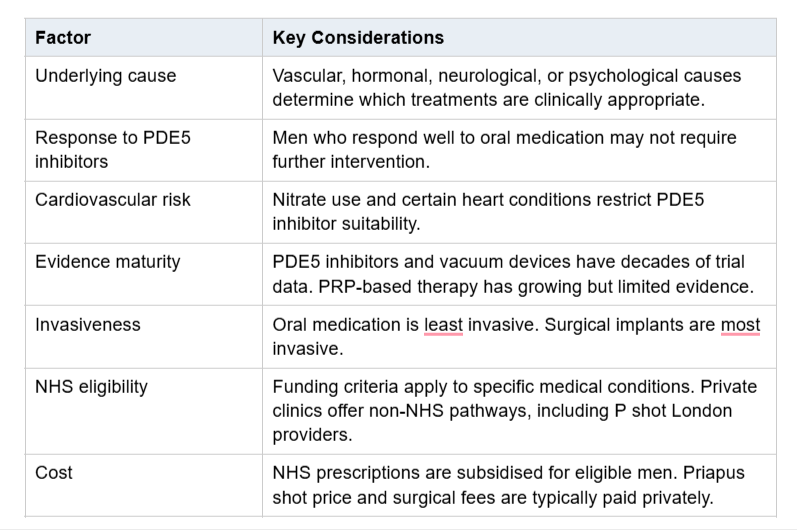Select the Underlying cause cell
The width and height of the screenshot is (797, 530).
pos(144,88)
